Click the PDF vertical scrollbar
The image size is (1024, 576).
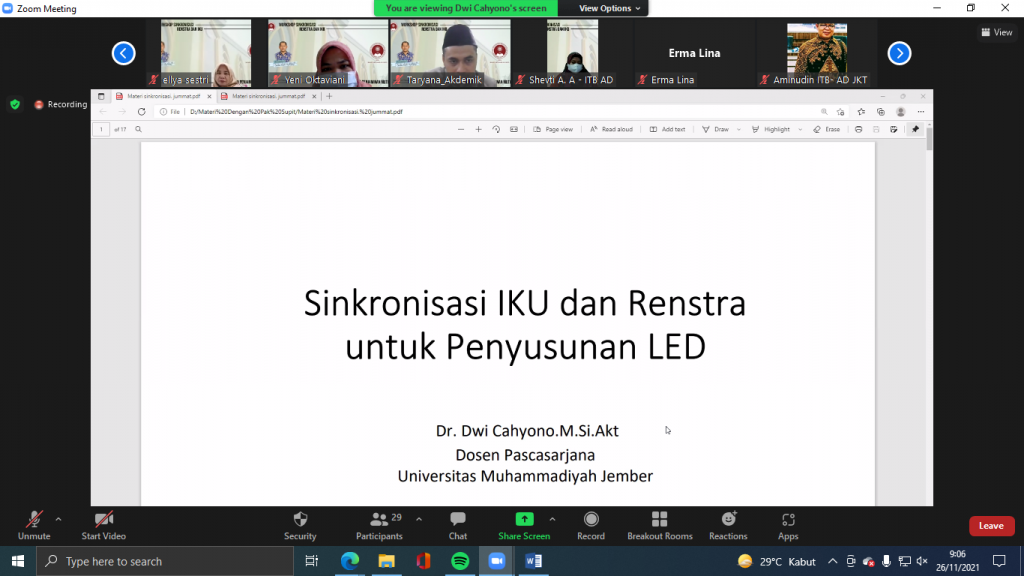coord(929,137)
